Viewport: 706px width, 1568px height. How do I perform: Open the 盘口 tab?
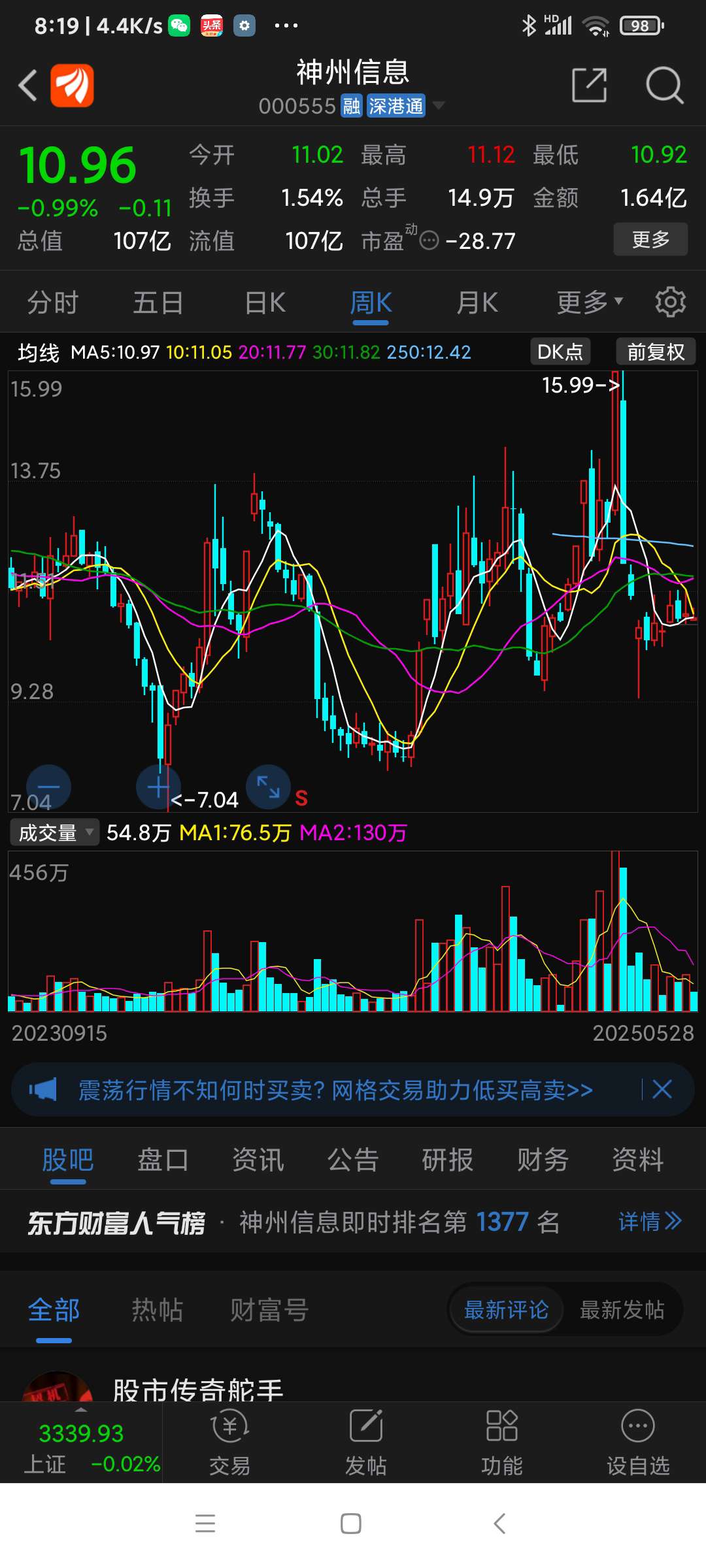pyautogui.click(x=163, y=1160)
